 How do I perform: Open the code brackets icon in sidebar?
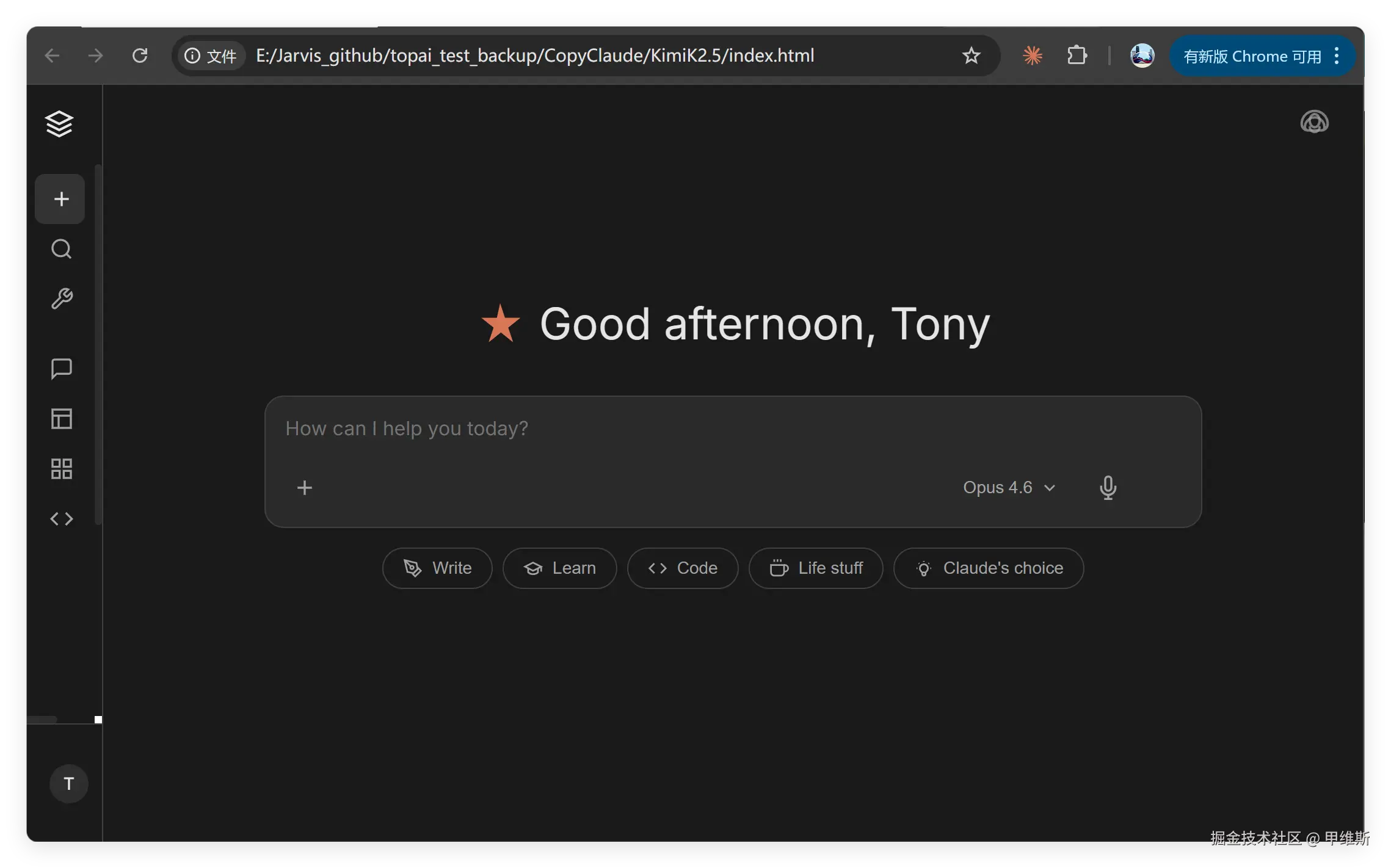tap(61, 519)
